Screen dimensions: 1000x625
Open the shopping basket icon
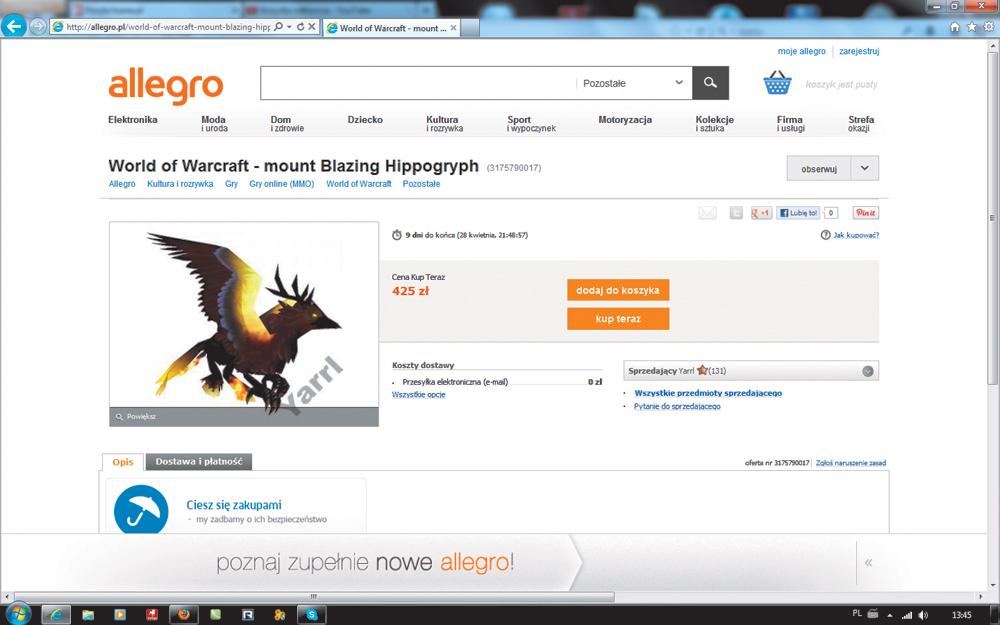777,83
